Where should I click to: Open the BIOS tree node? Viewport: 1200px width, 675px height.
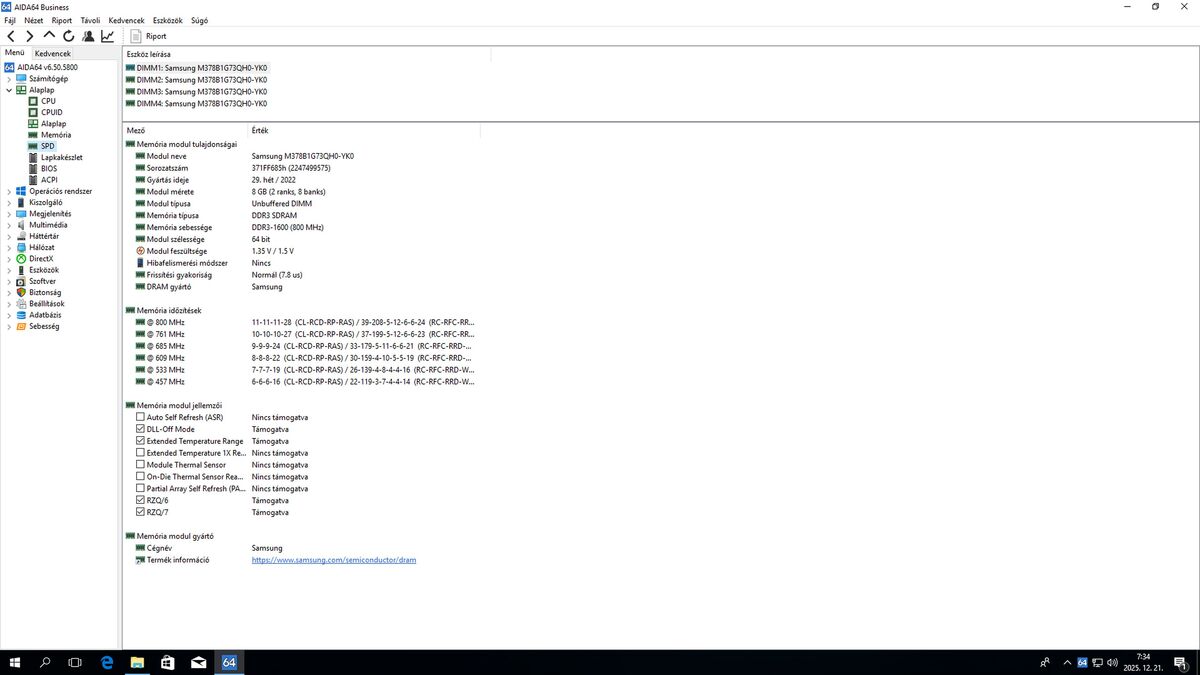click(49, 168)
